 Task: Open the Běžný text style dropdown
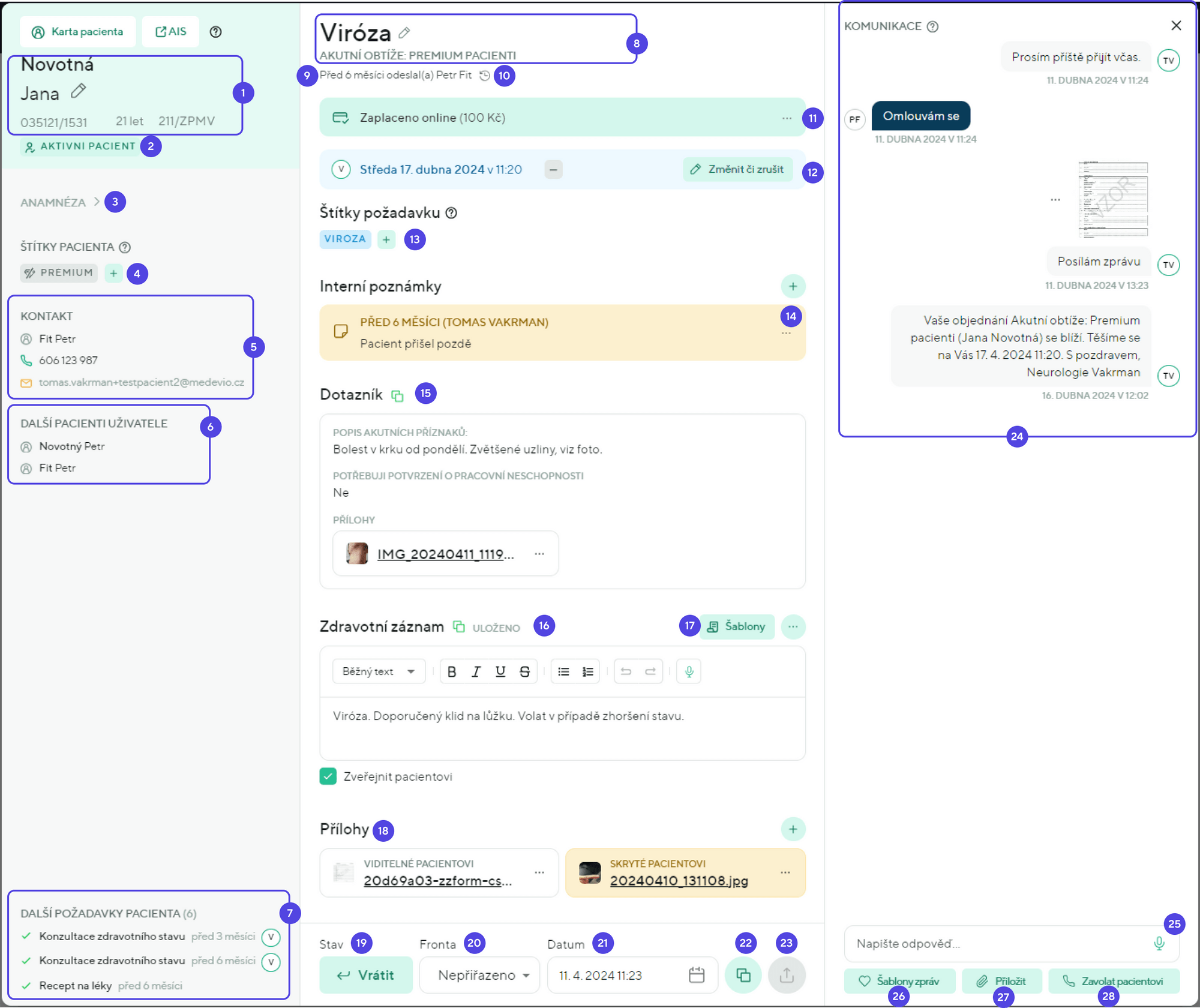coord(379,671)
